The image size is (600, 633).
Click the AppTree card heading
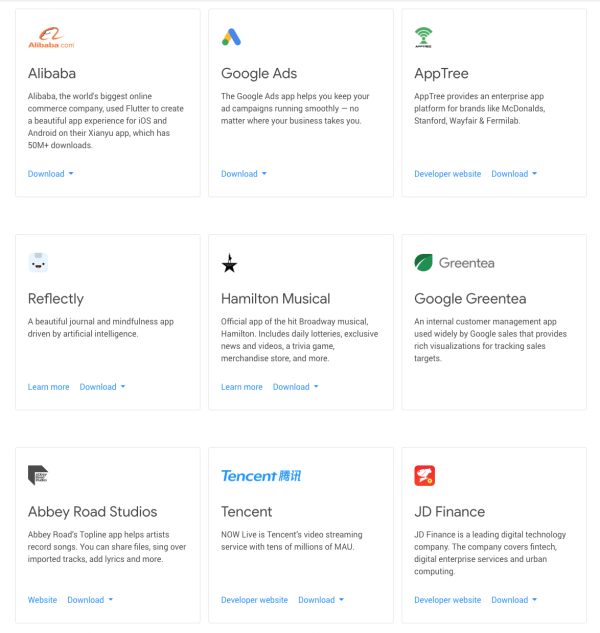pyautogui.click(x=441, y=73)
